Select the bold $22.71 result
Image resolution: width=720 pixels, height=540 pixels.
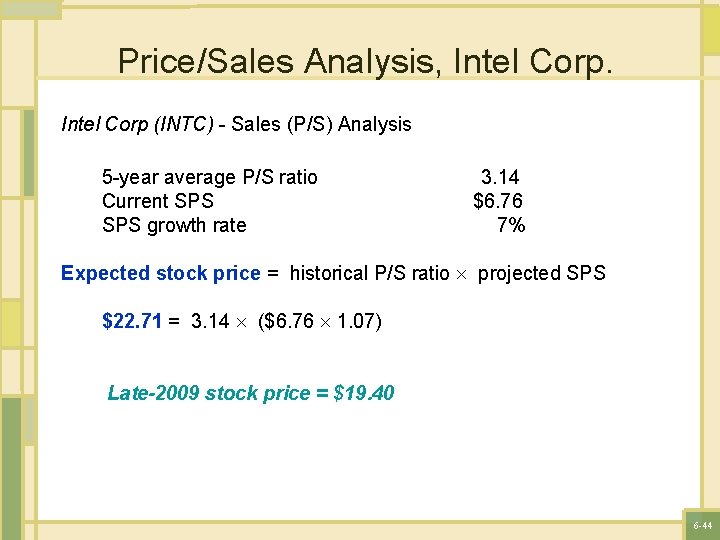pyautogui.click(x=132, y=321)
